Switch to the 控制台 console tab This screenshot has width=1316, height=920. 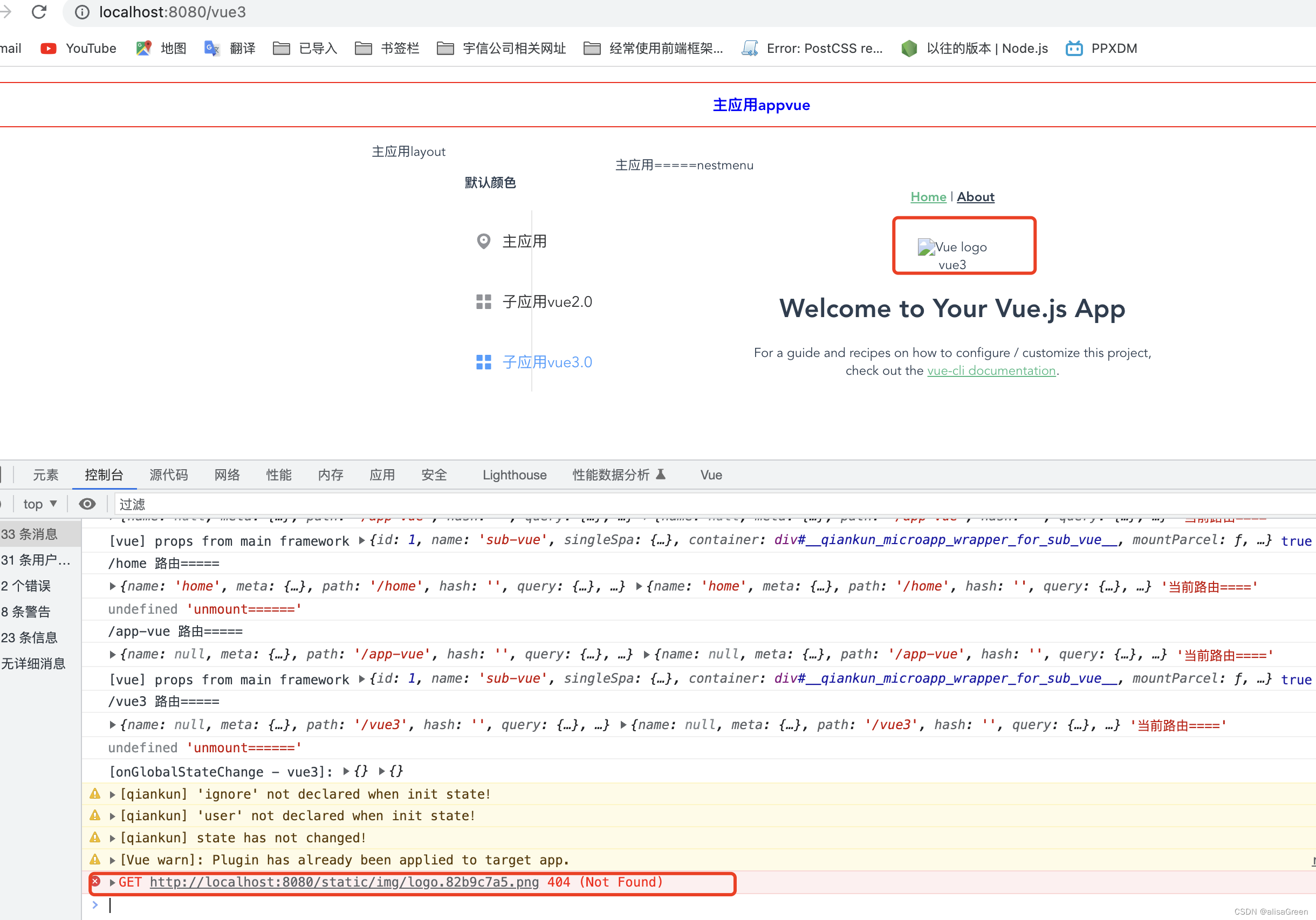pos(104,475)
